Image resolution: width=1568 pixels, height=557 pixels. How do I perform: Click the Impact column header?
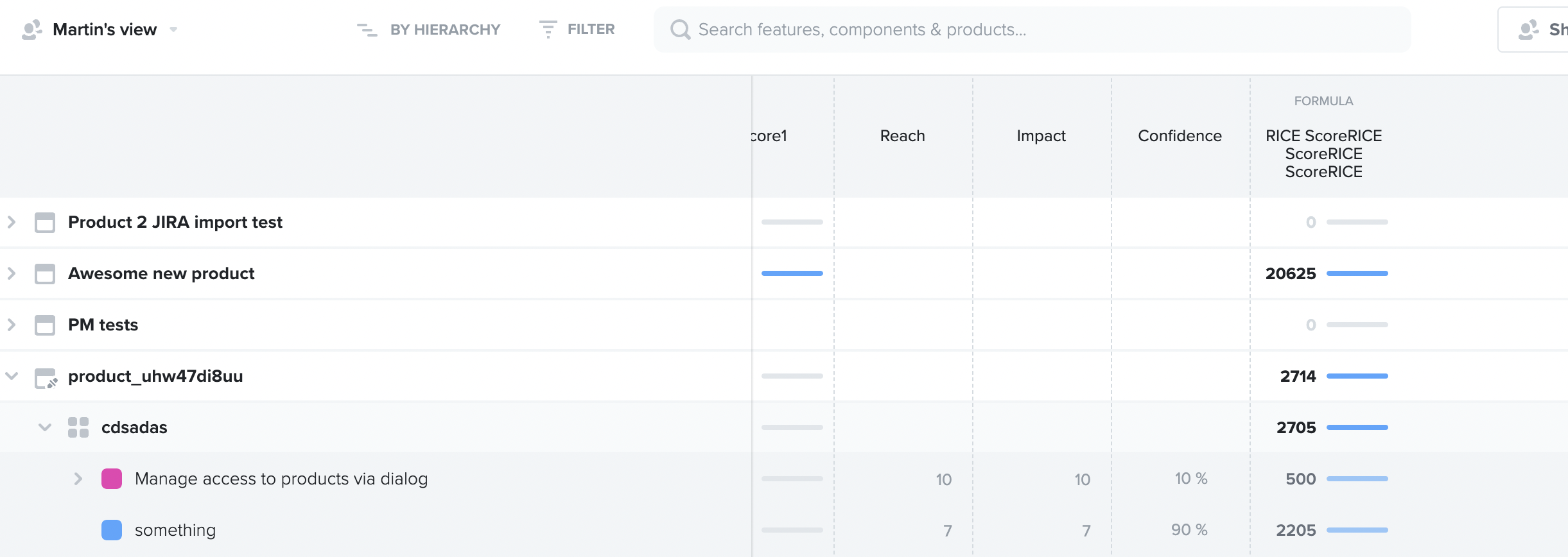pyautogui.click(x=1041, y=136)
